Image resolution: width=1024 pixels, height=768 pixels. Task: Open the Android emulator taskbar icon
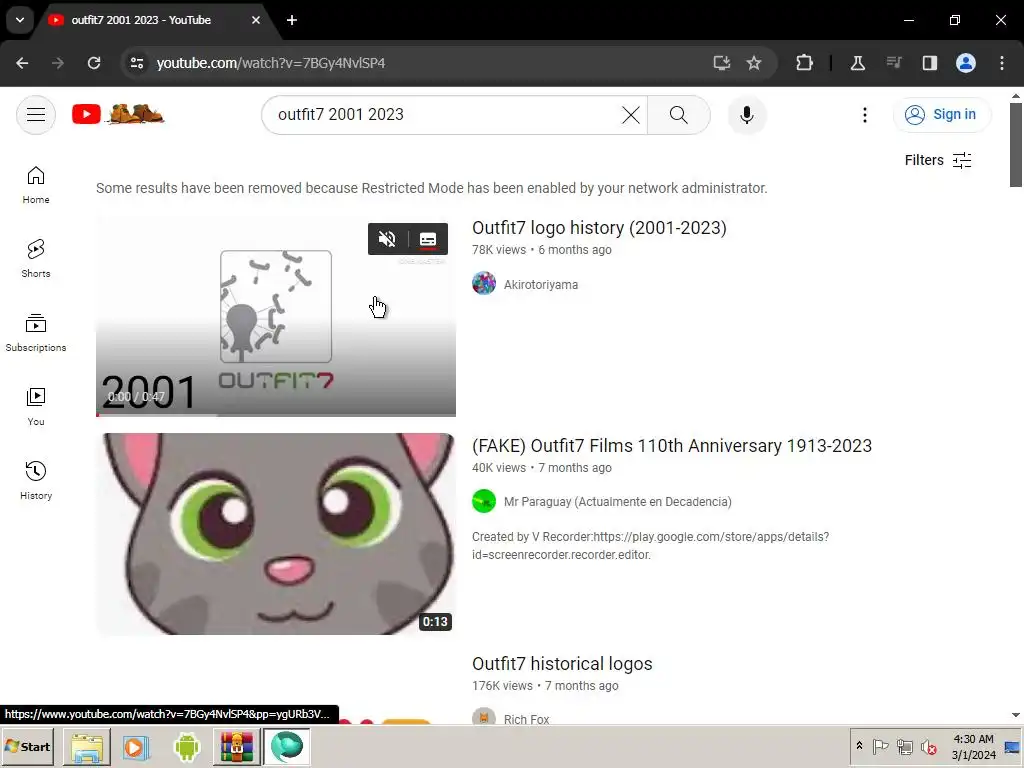click(x=187, y=746)
